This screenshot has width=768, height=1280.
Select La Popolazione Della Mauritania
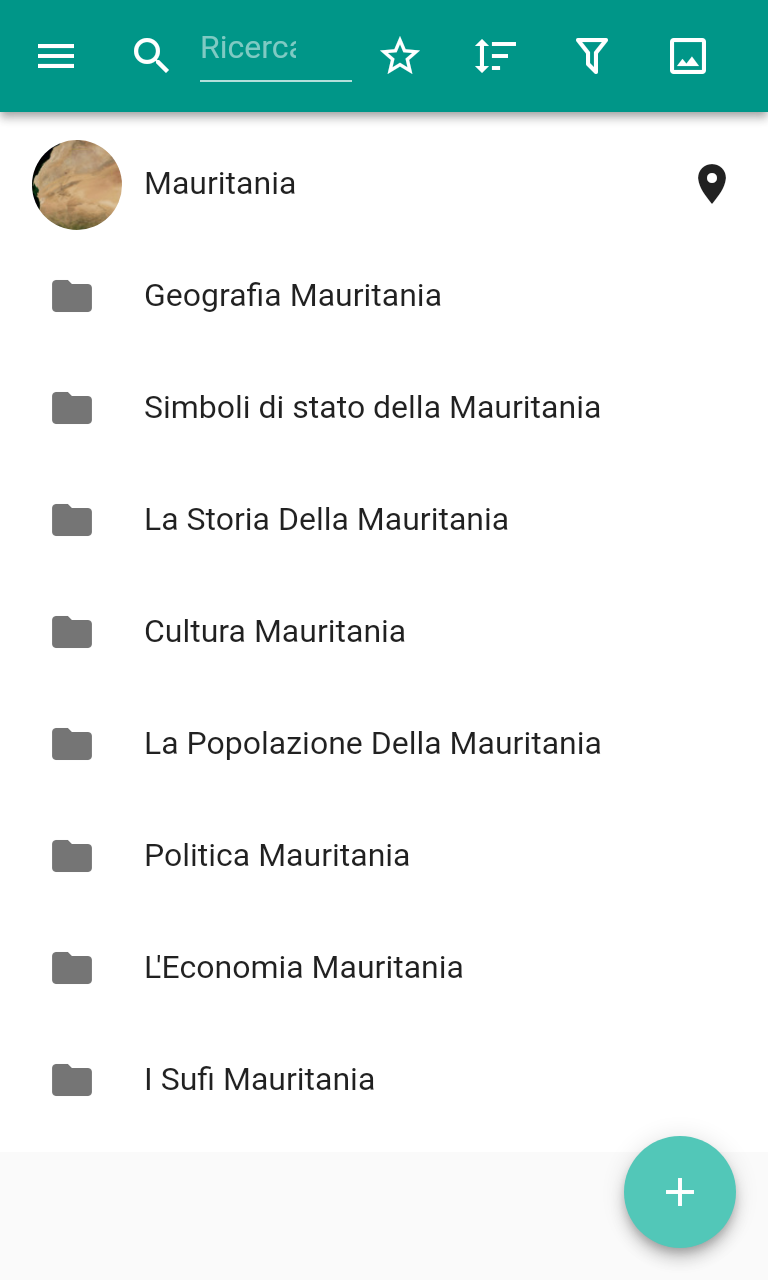pos(372,744)
